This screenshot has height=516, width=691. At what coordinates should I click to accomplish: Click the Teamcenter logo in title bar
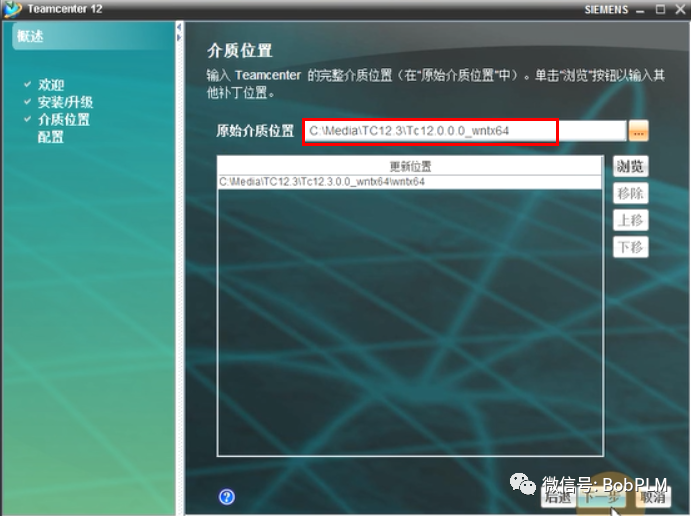[x=12, y=9]
